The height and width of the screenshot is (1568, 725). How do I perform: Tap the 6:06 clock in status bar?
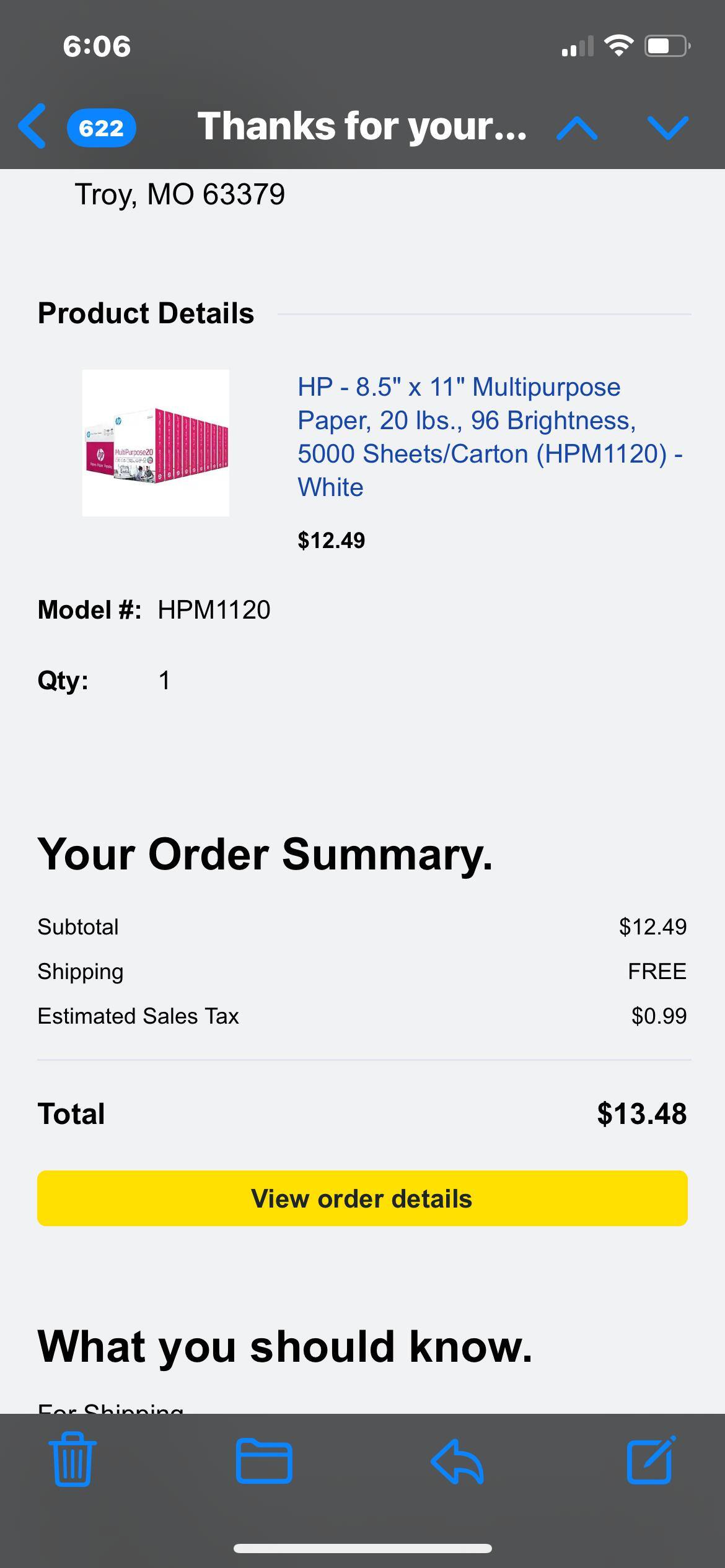pos(97,46)
